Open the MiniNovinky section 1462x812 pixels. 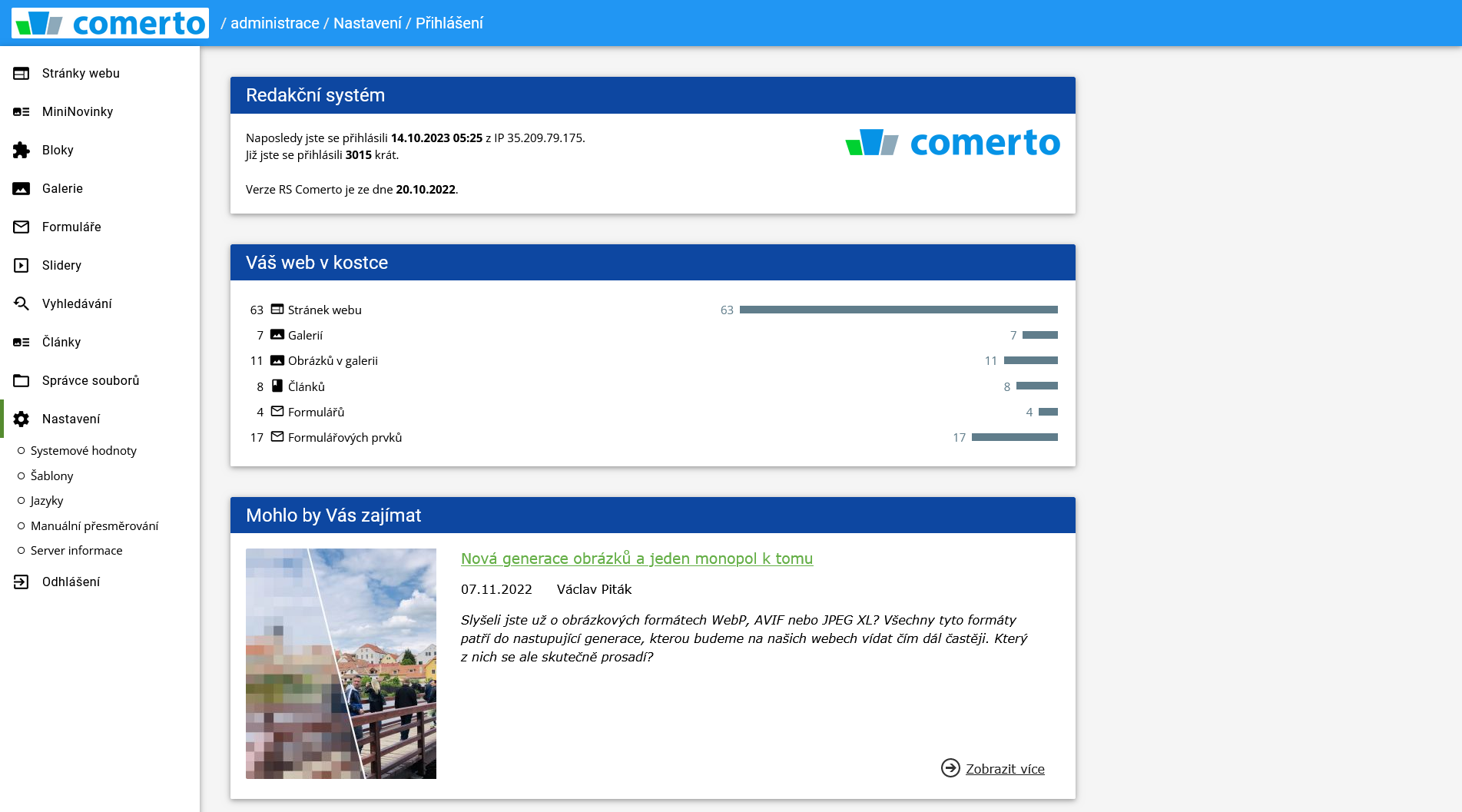100,111
